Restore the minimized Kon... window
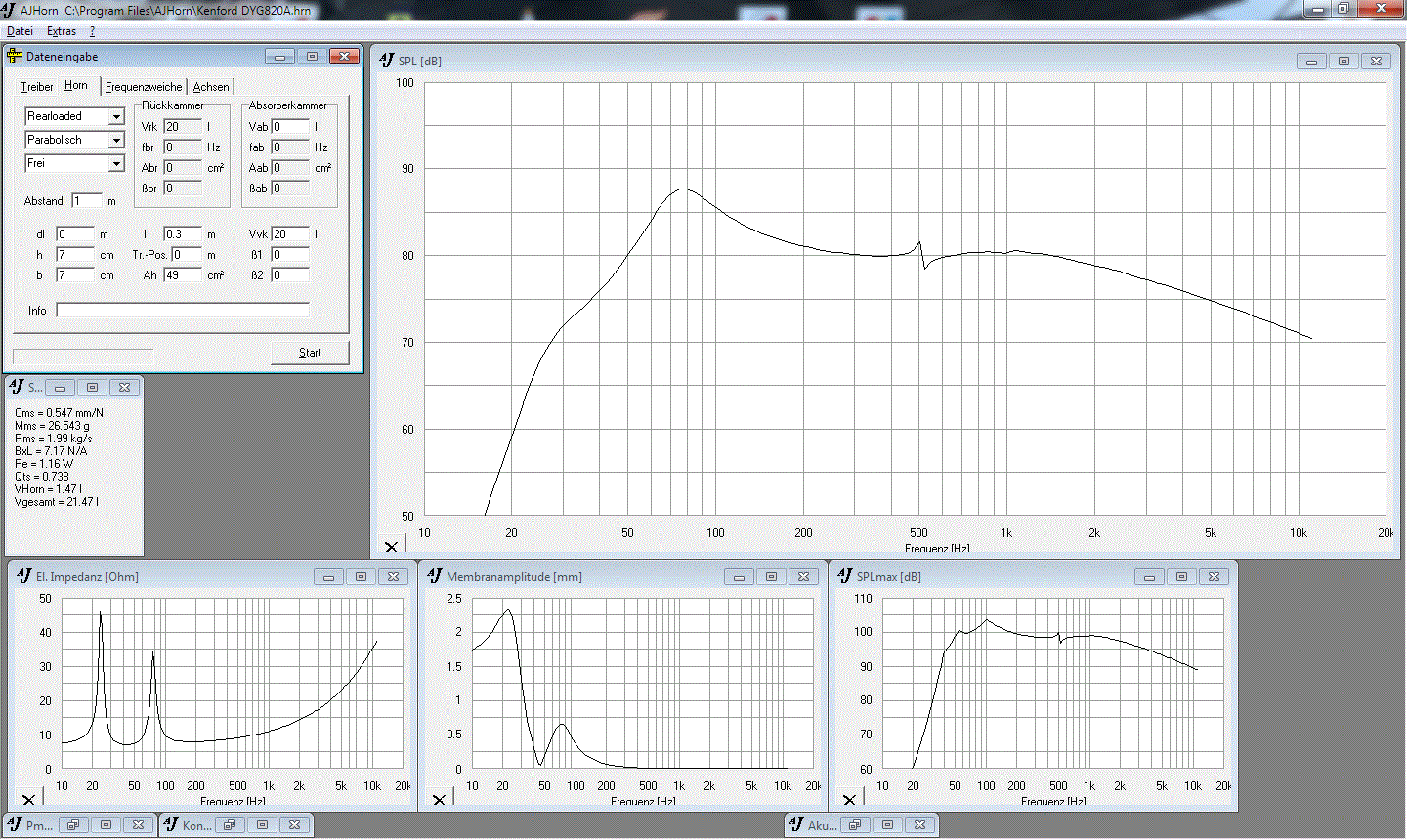This screenshot has height=840, width=1407. click(x=230, y=825)
